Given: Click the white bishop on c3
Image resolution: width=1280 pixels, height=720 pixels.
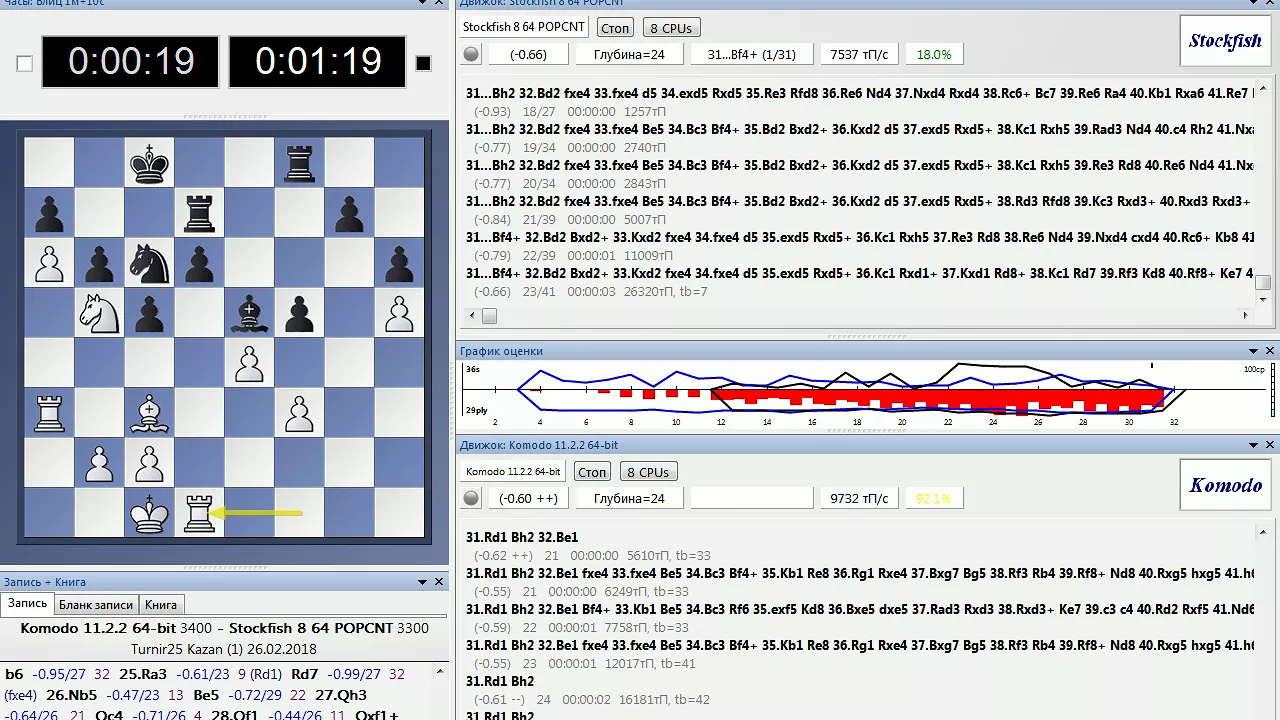Looking at the screenshot, I should (149, 413).
